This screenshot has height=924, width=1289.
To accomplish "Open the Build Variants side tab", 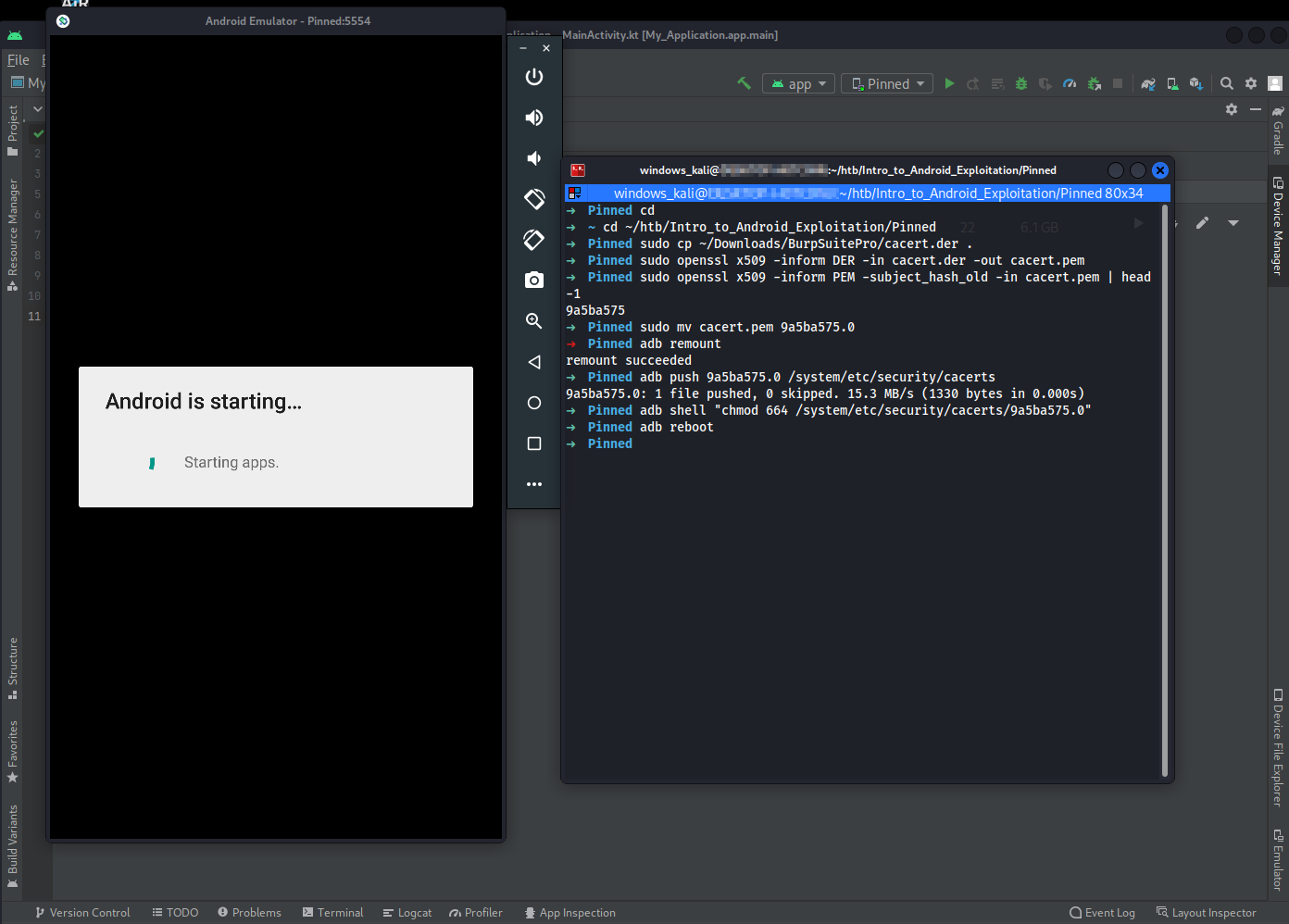I will 13,846.
